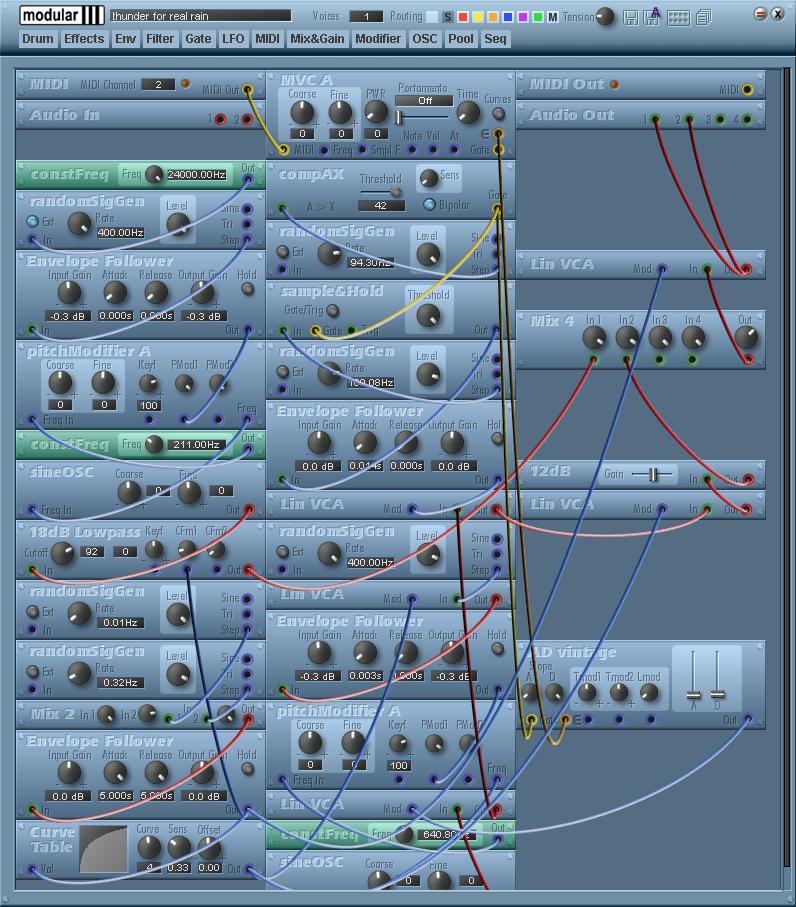
Task: Click the Gain slider on the 12dB module
Action: coord(653,475)
